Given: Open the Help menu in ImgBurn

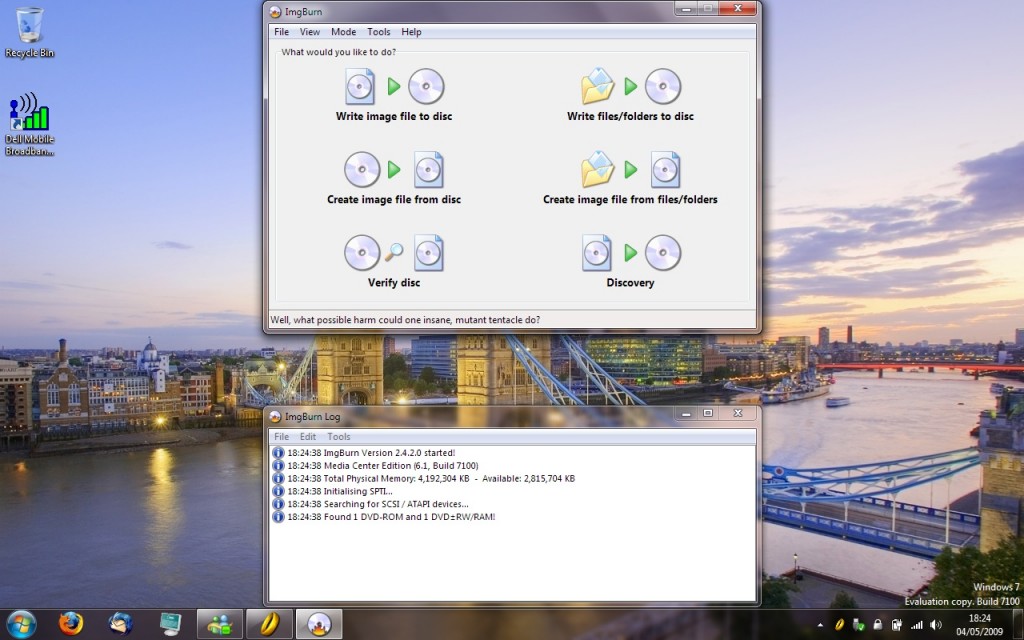Looking at the screenshot, I should click(411, 32).
